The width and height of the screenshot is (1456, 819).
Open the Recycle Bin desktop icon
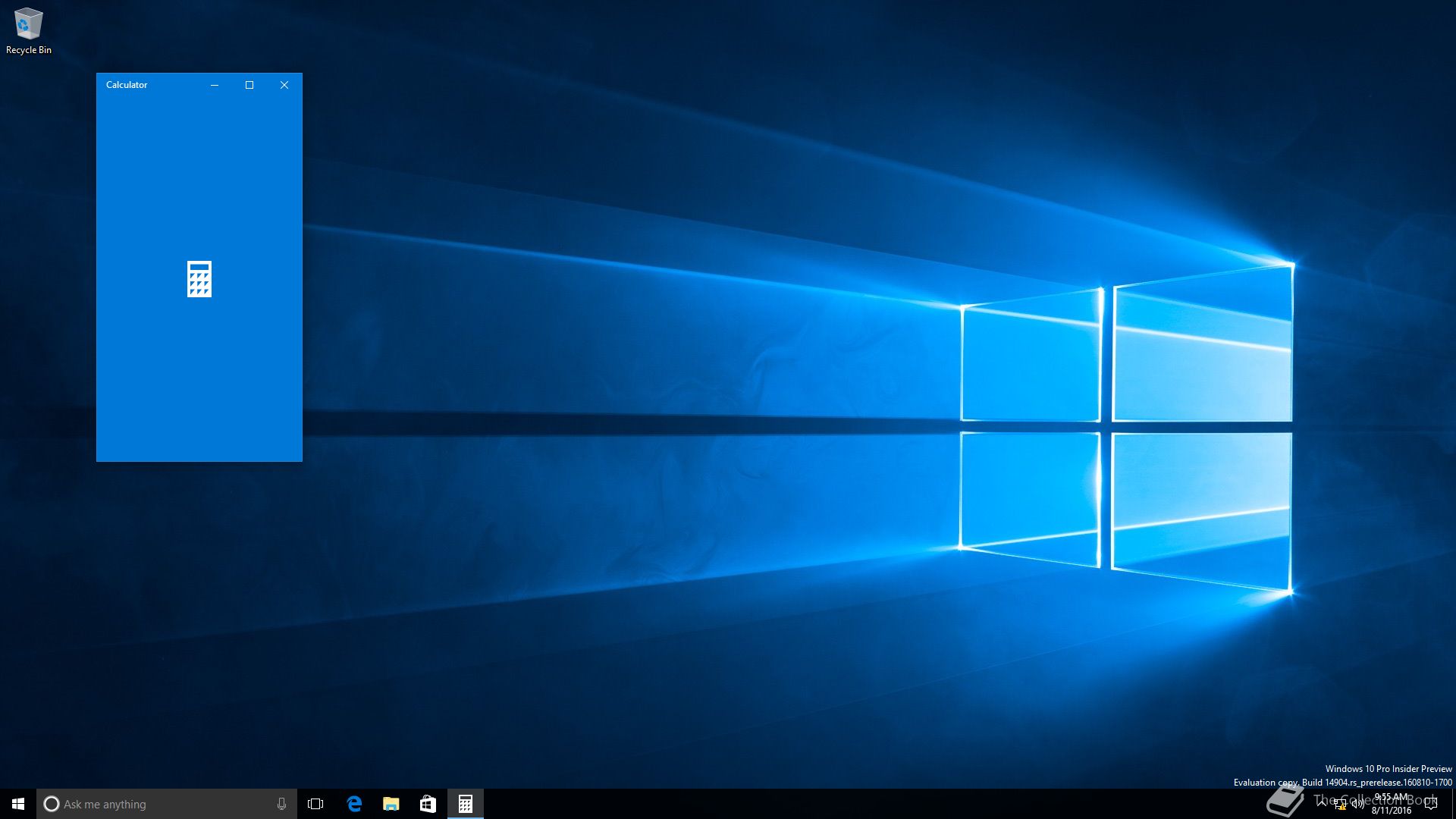click(x=28, y=31)
